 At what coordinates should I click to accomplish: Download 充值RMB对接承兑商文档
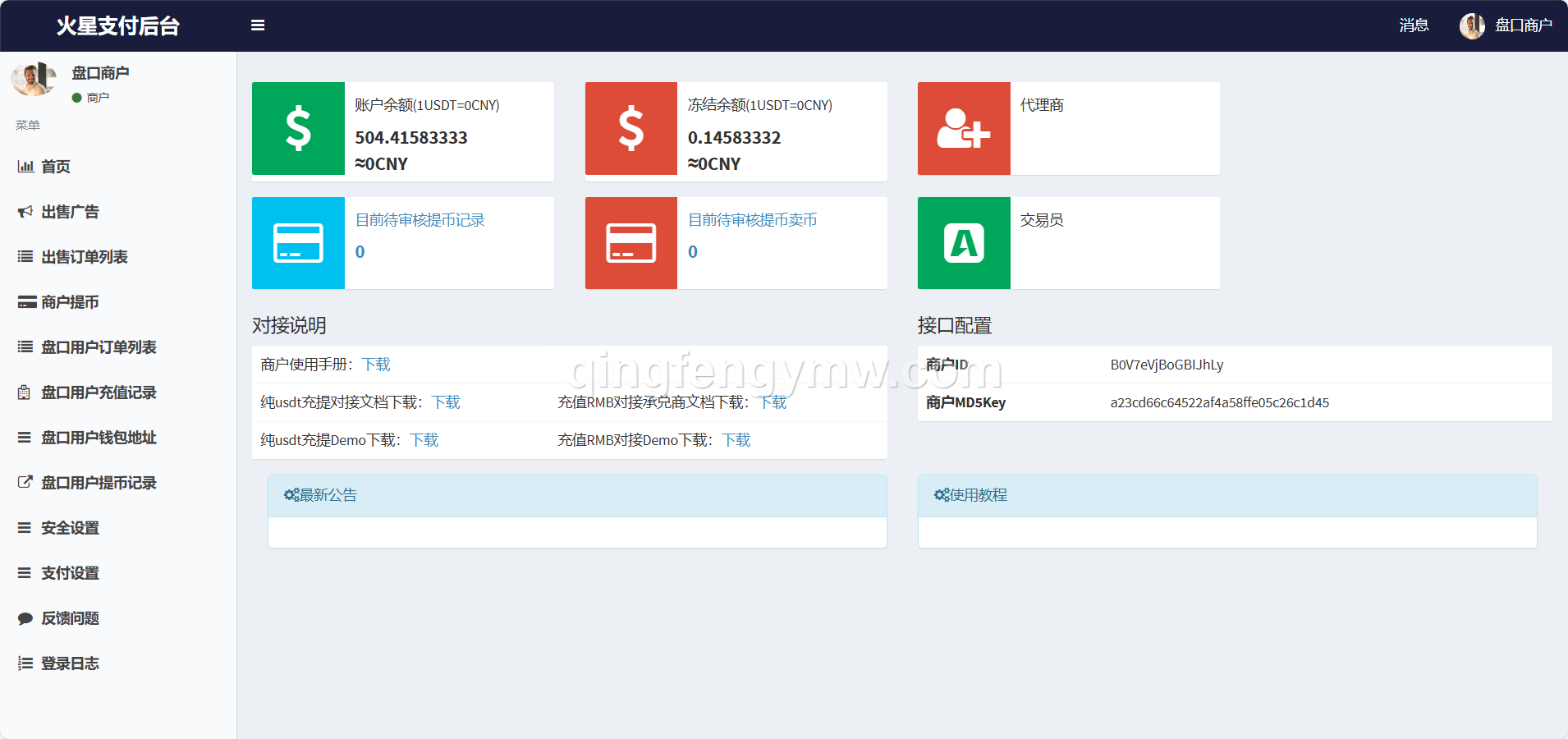tap(773, 402)
